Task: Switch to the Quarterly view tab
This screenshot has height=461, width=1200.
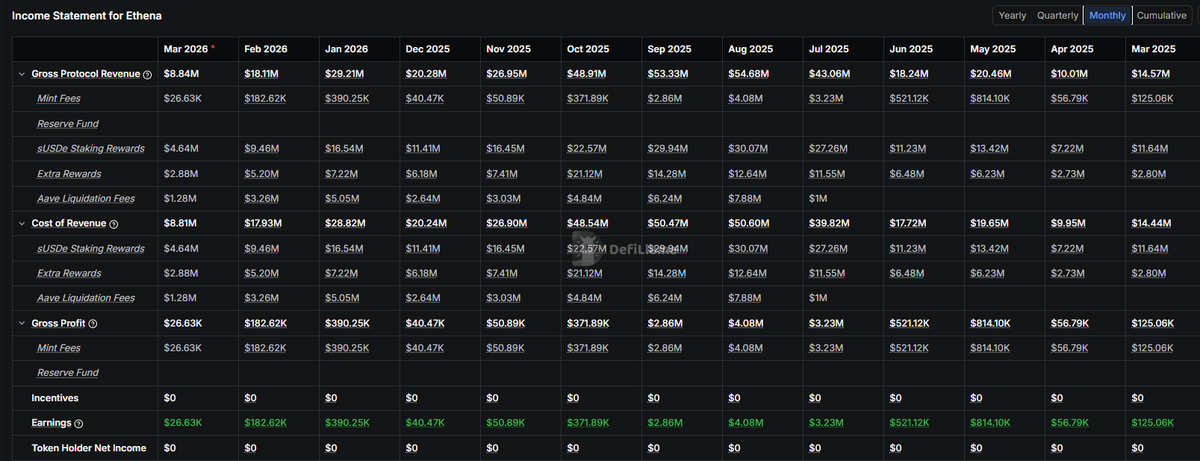Action: [1057, 15]
